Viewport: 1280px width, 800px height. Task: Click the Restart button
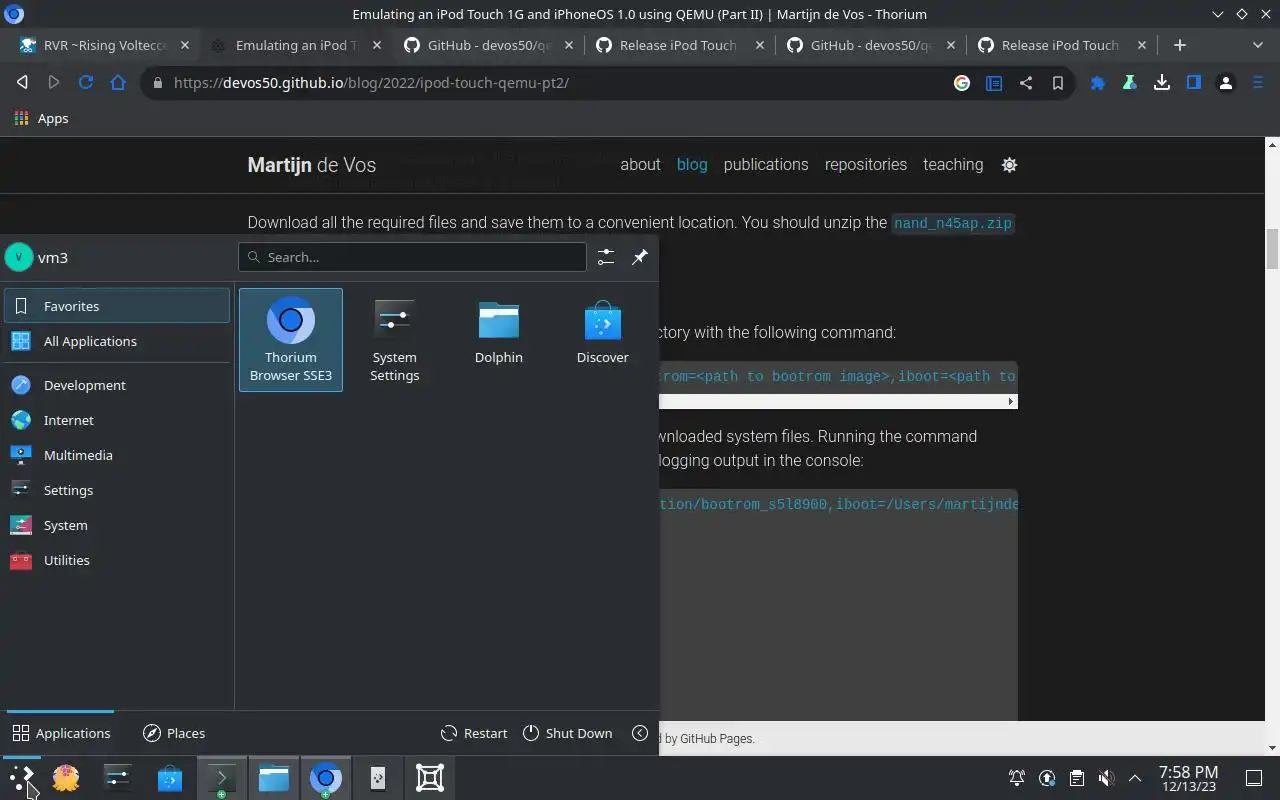[x=474, y=733]
